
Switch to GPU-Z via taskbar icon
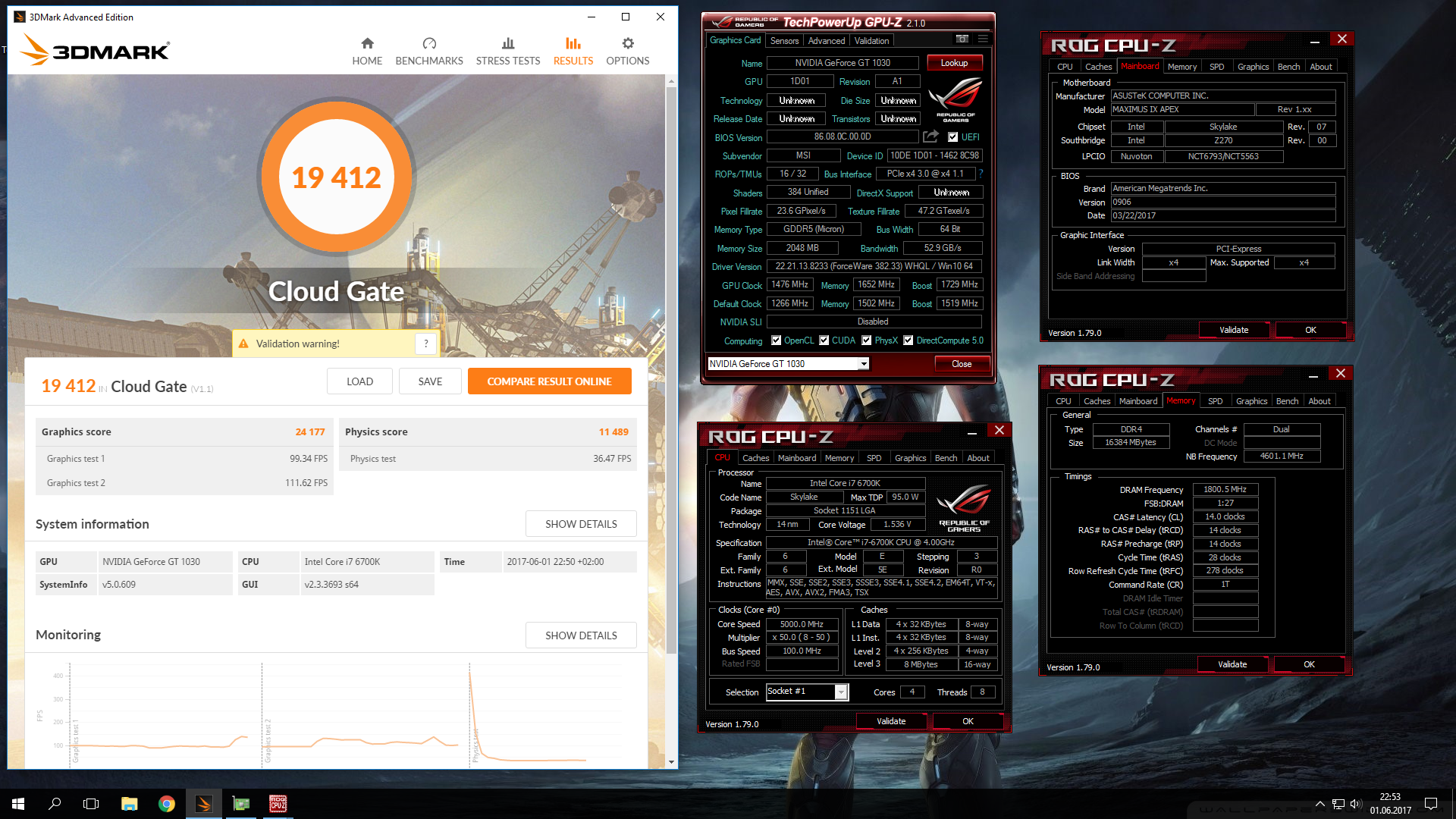click(241, 804)
